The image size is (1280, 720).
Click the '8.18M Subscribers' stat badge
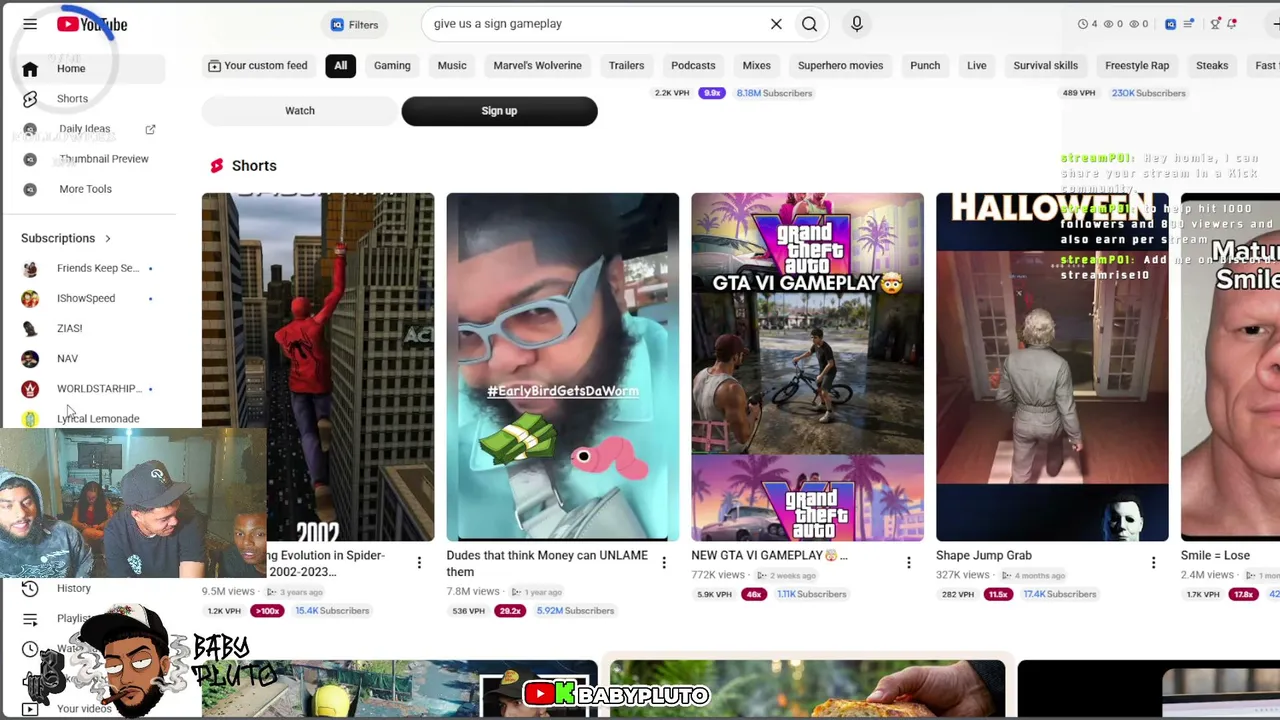(x=774, y=93)
